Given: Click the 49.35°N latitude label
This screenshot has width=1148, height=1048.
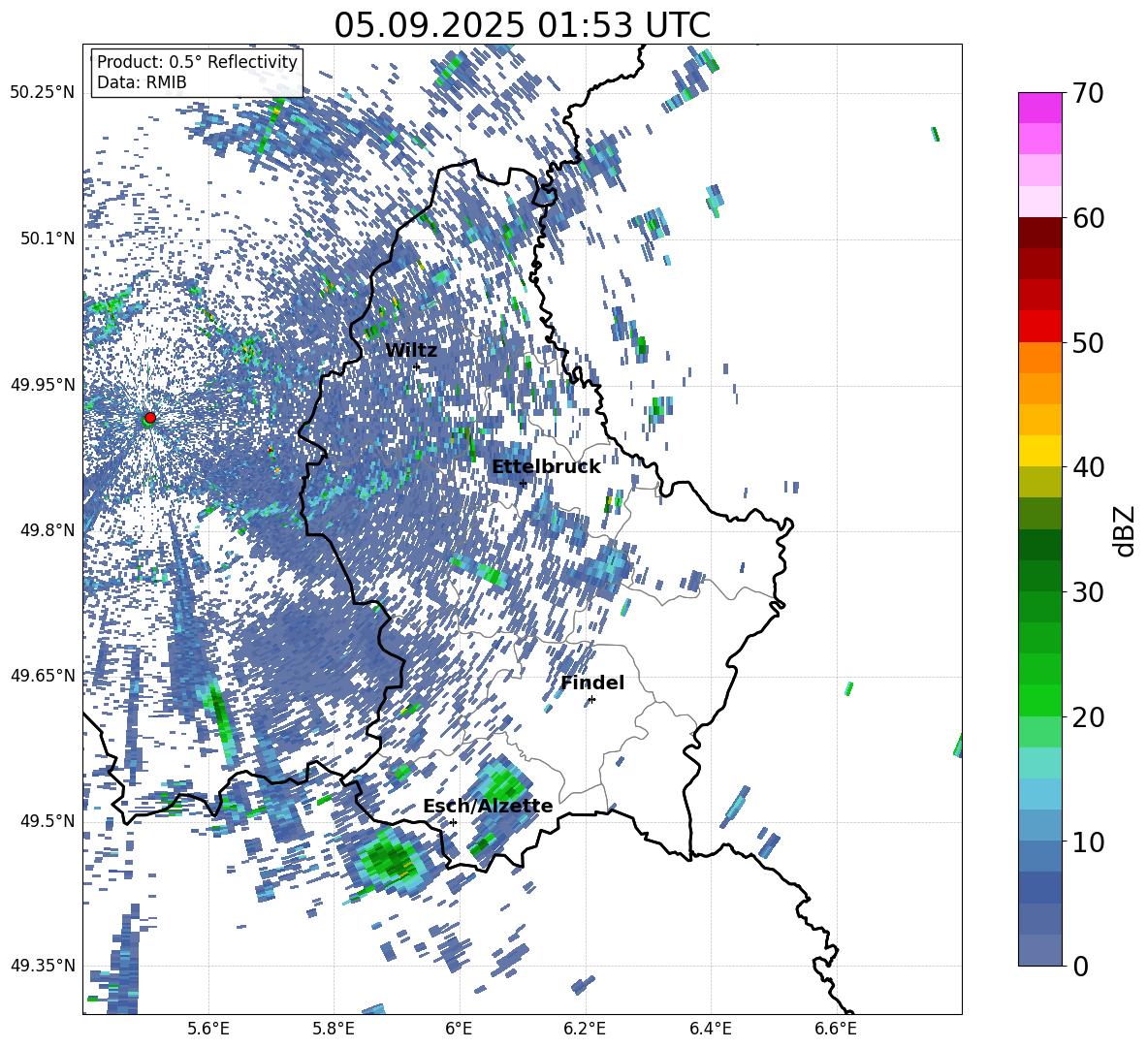Looking at the screenshot, I should (43, 966).
